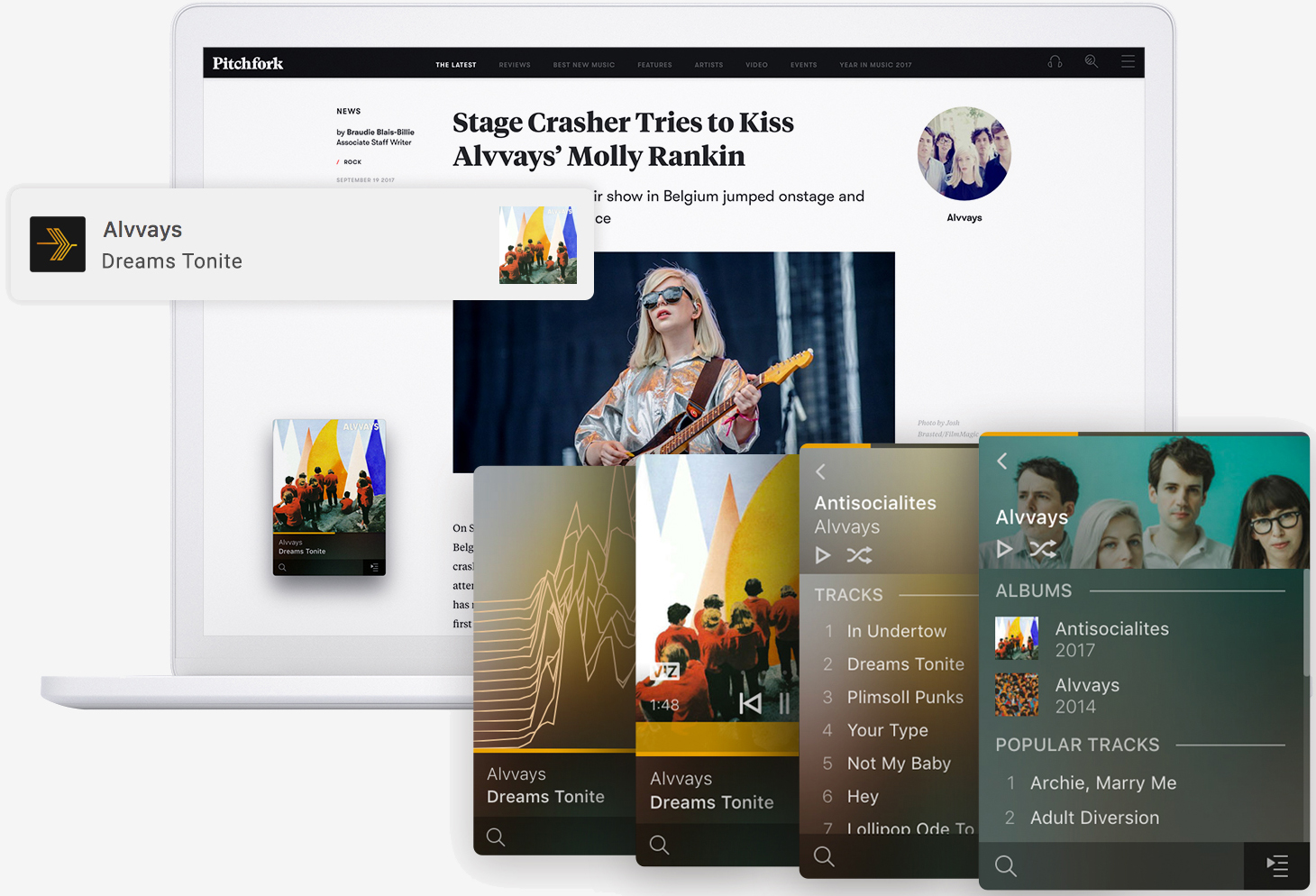Skip to previous track in 1:48 player

(x=750, y=703)
